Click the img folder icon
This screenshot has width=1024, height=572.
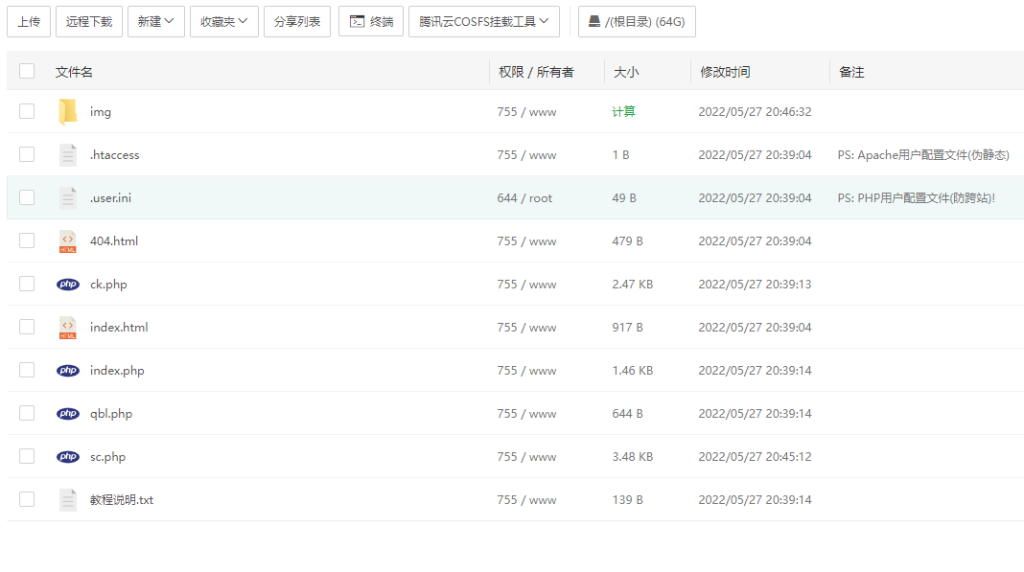coord(68,112)
